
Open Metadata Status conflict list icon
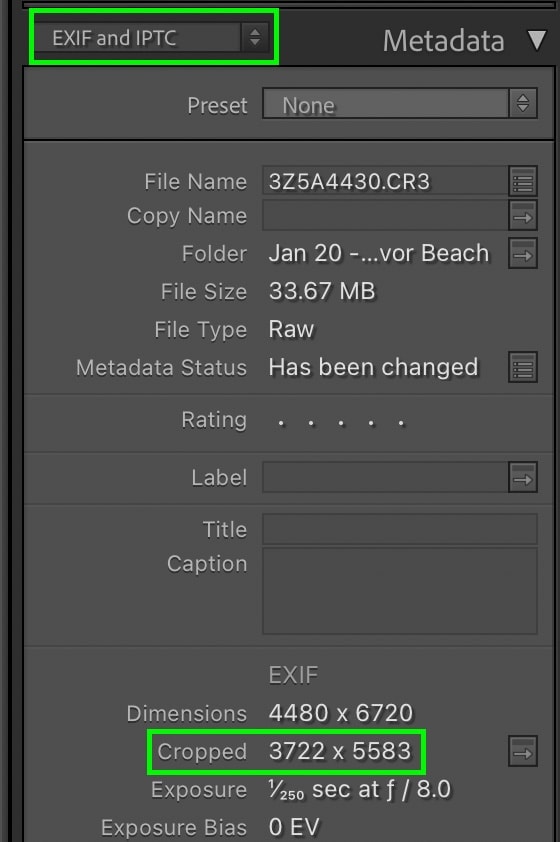[523, 367]
